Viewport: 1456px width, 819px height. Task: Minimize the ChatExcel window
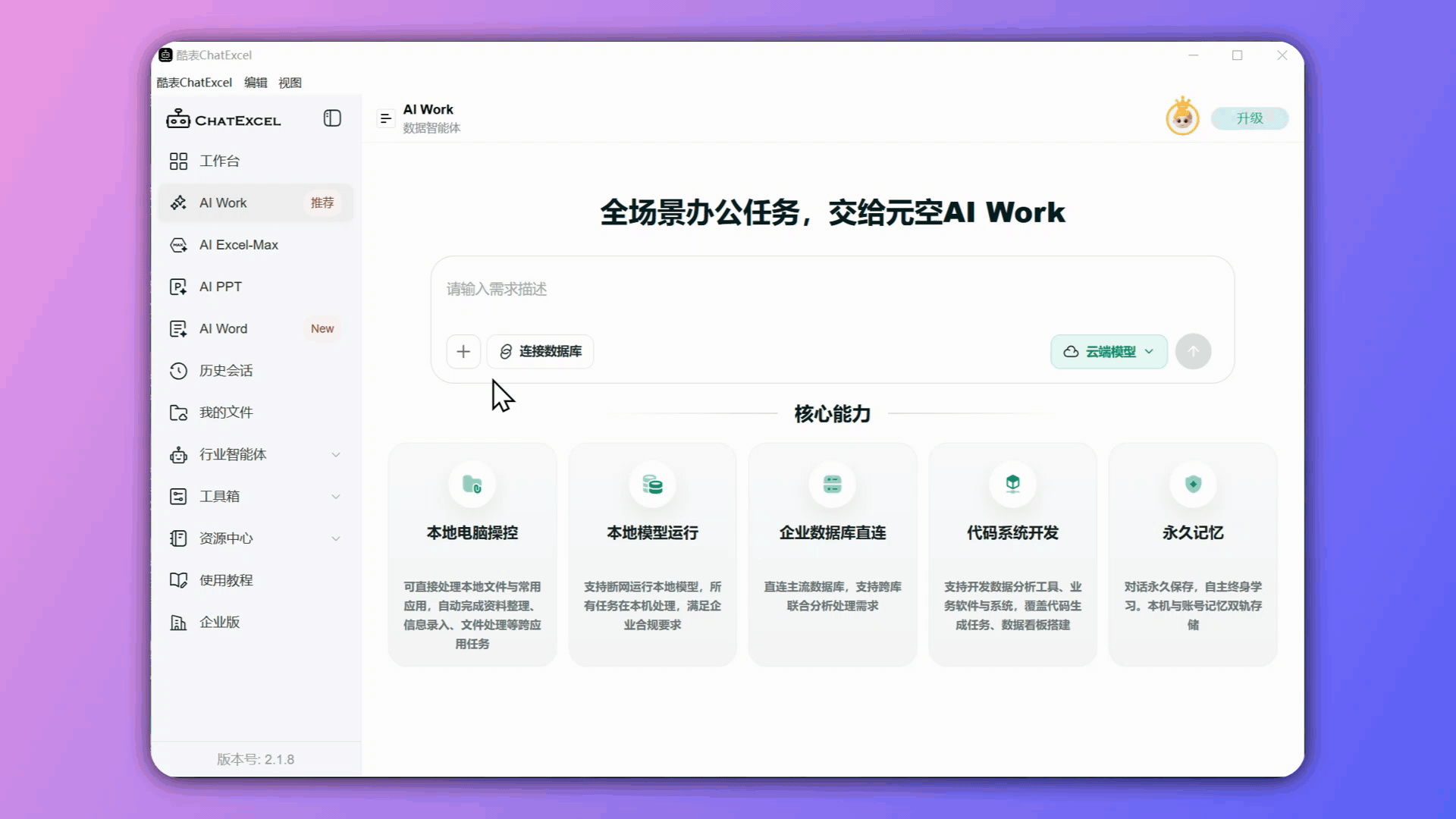[x=1193, y=55]
